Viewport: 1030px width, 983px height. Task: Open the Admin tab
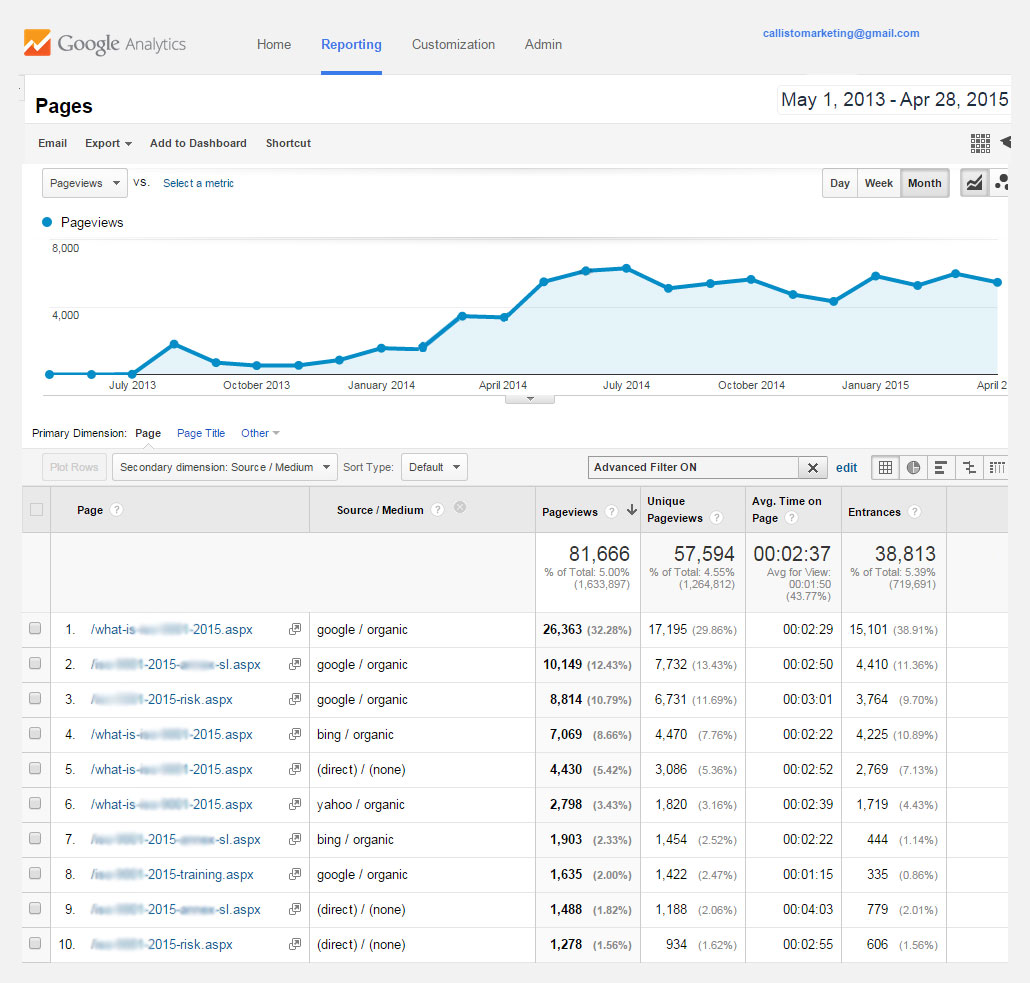pyautogui.click(x=543, y=44)
